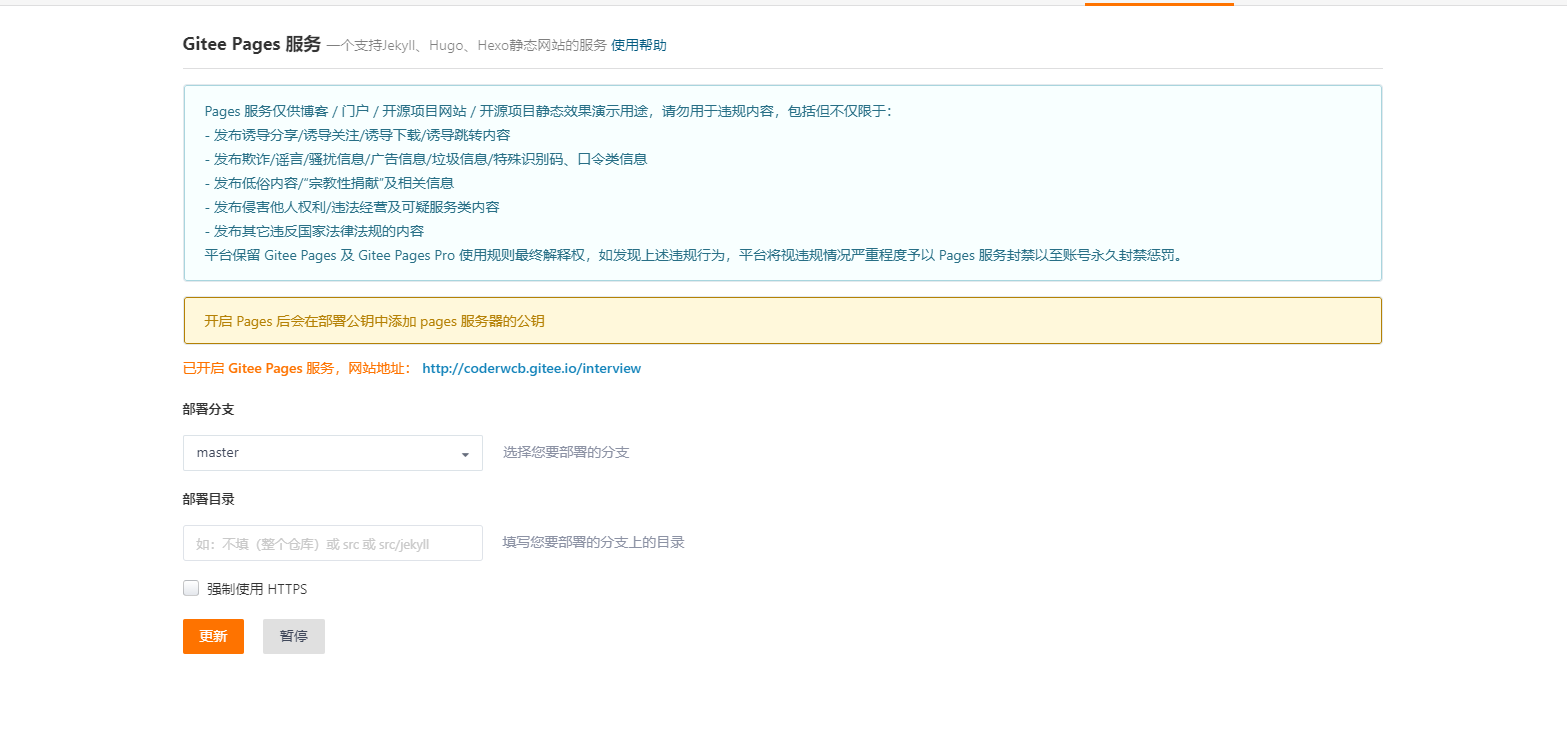Click the 部署目录 label
This screenshot has height=737, width=1567.
pyautogui.click(x=209, y=499)
